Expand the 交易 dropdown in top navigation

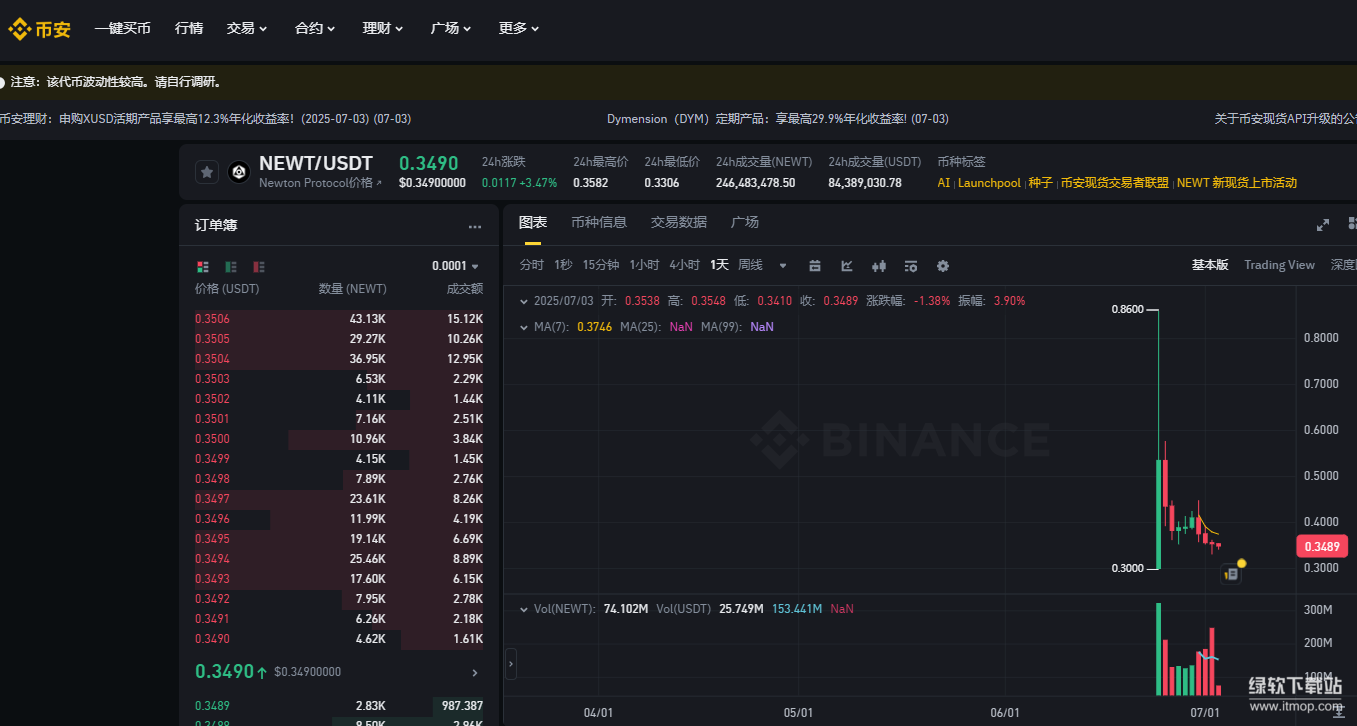246,28
